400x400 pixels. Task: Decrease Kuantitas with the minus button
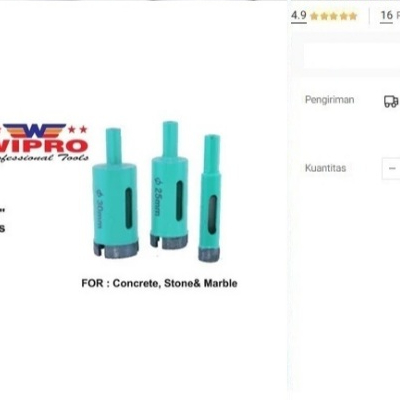point(392,168)
